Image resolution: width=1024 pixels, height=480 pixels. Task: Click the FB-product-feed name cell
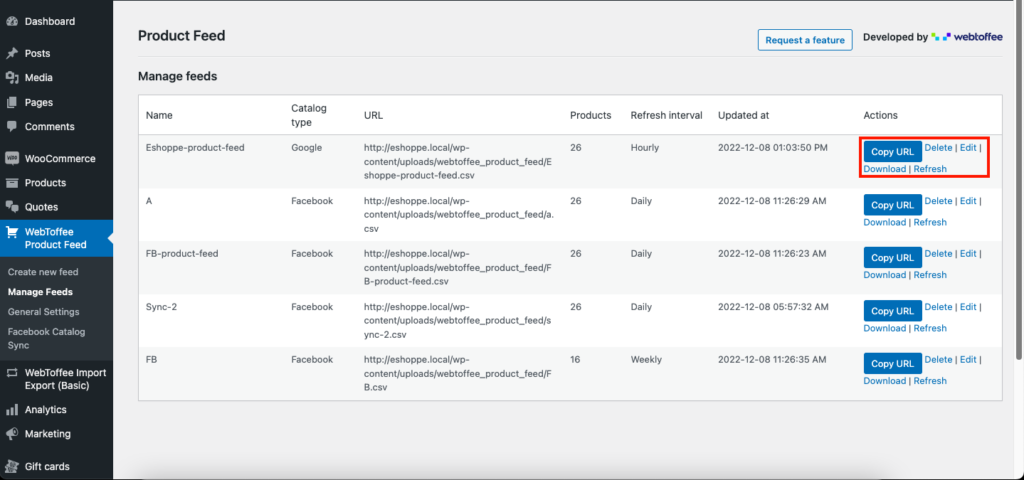coord(182,253)
